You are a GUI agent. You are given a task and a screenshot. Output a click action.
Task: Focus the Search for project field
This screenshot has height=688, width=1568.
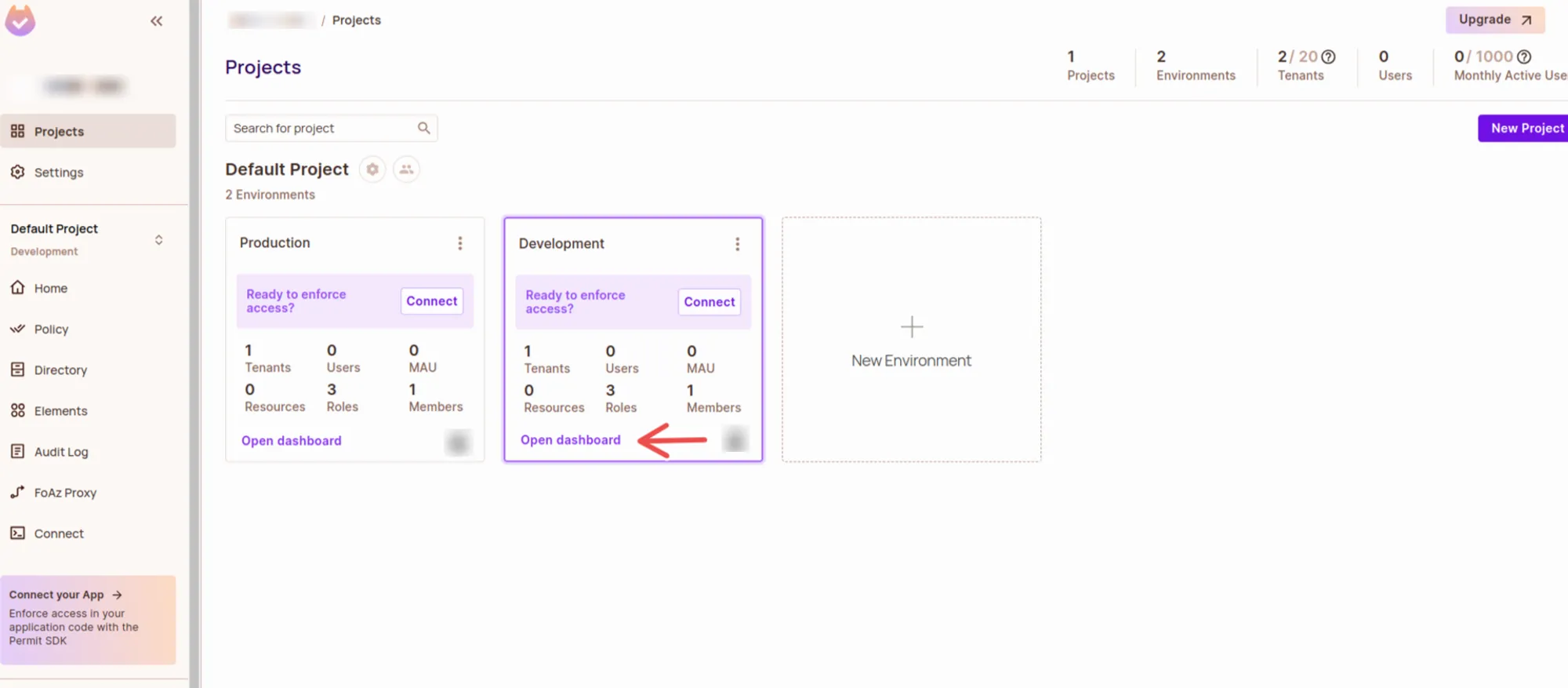point(321,128)
